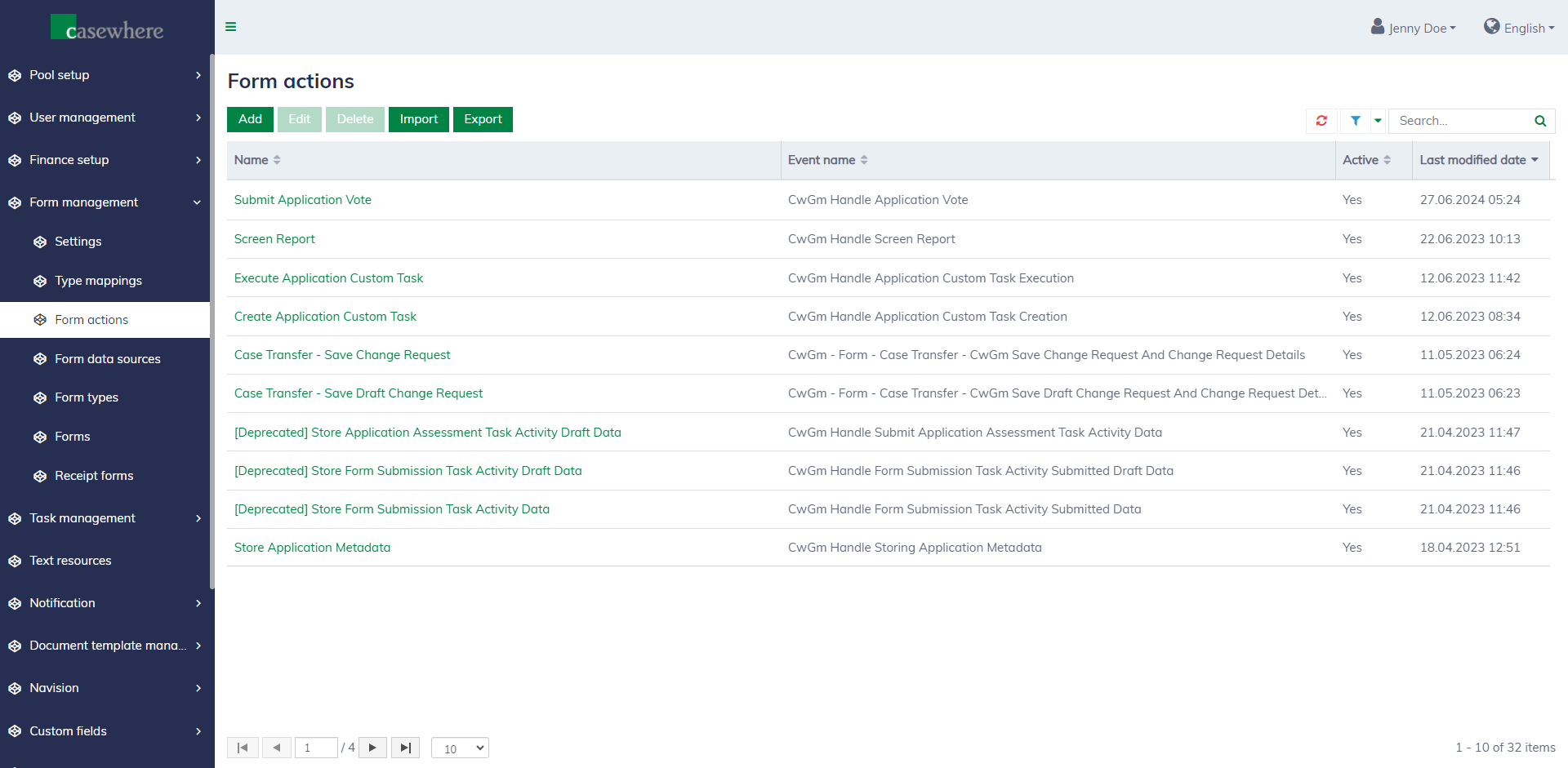This screenshot has height=768, width=1568.
Task: Open Form types in sidebar
Action: click(x=87, y=397)
